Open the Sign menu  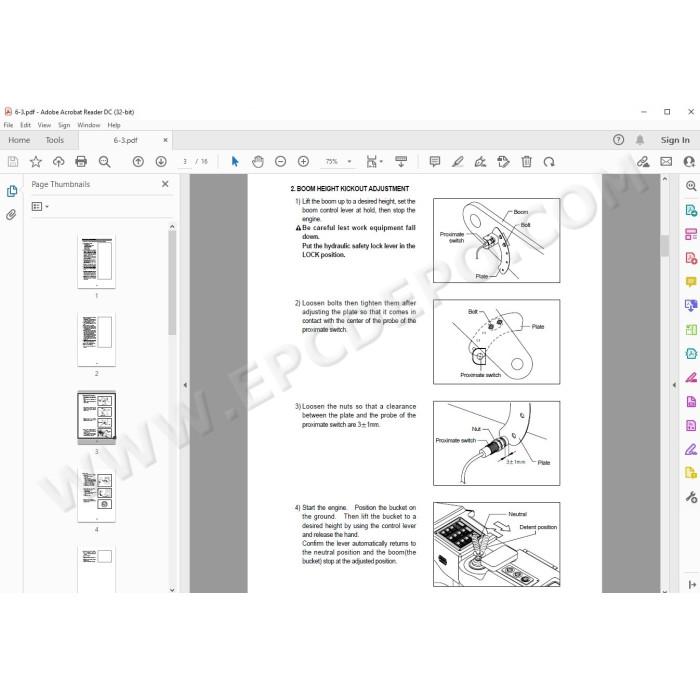click(x=64, y=125)
